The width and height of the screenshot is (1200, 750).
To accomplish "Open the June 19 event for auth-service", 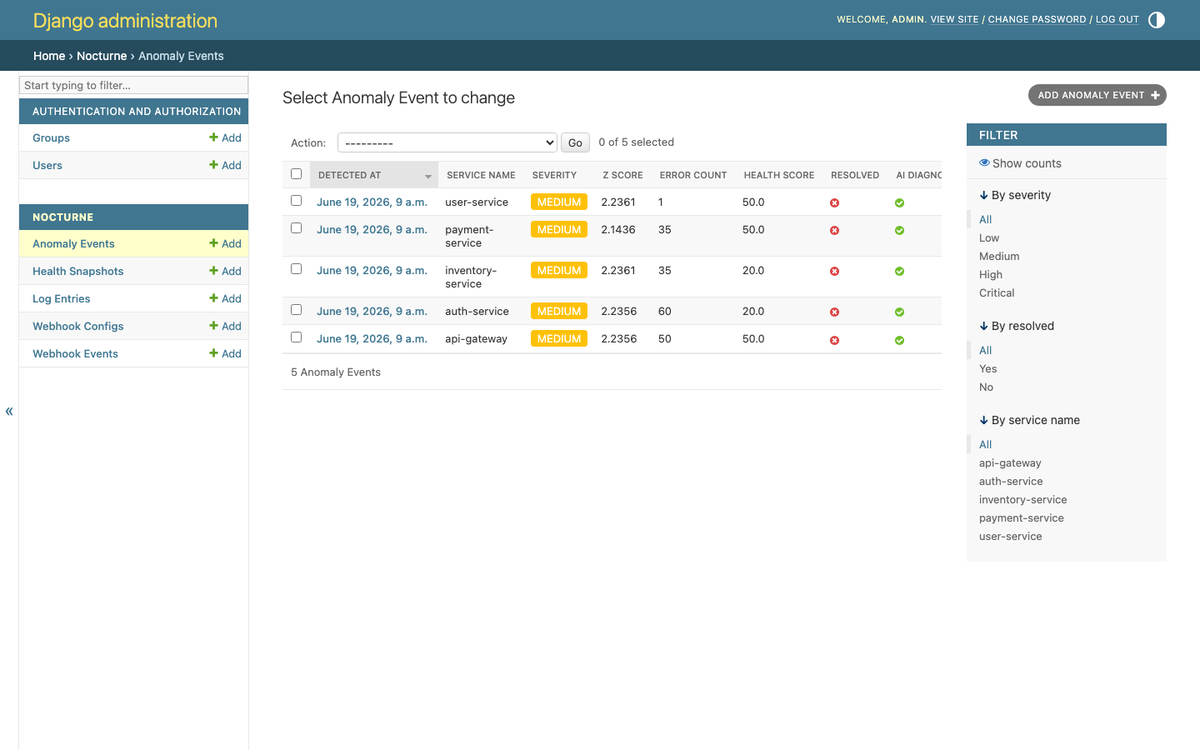I will (372, 311).
